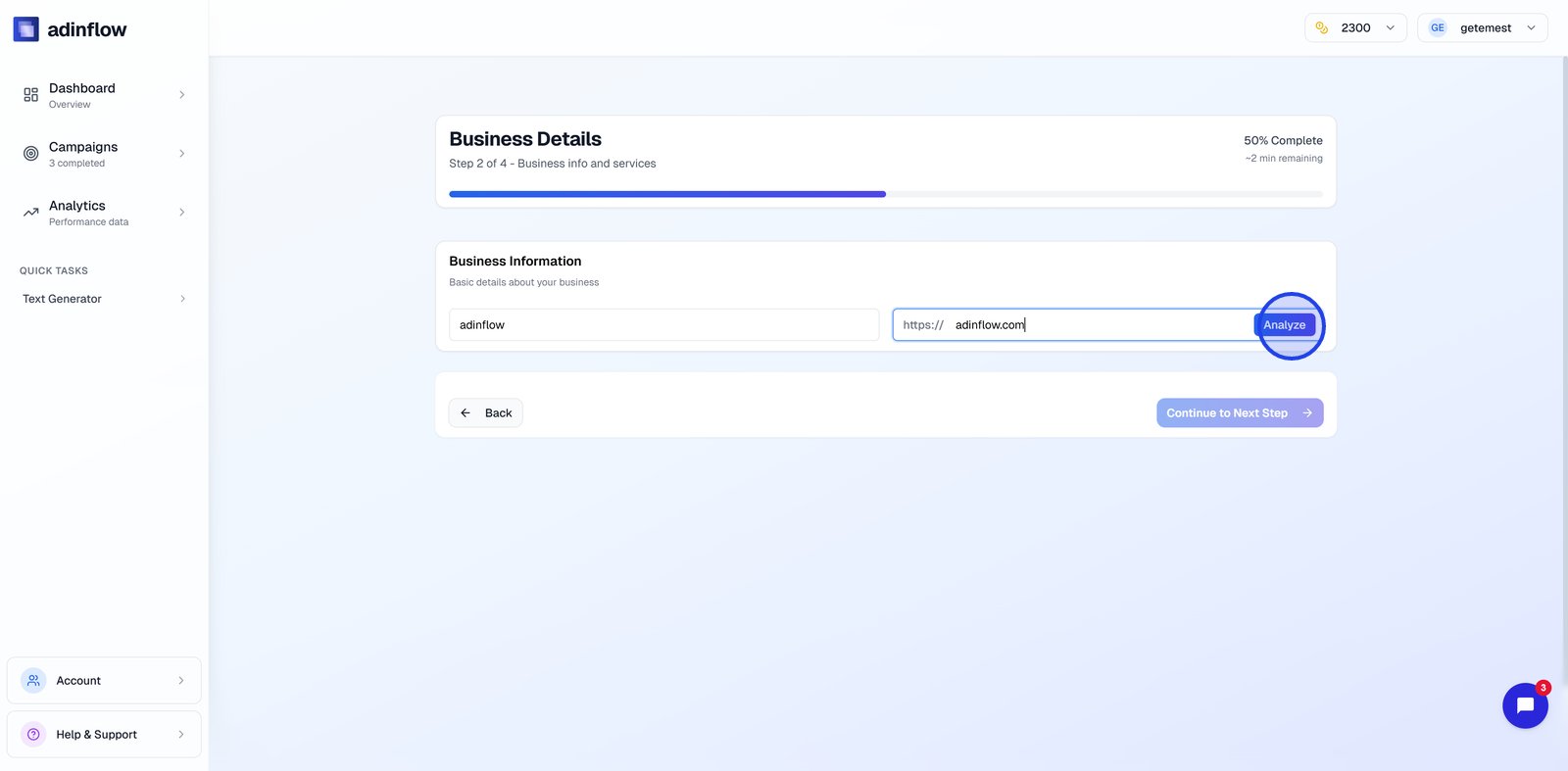Click the Analytics trend line icon

point(31,213)
